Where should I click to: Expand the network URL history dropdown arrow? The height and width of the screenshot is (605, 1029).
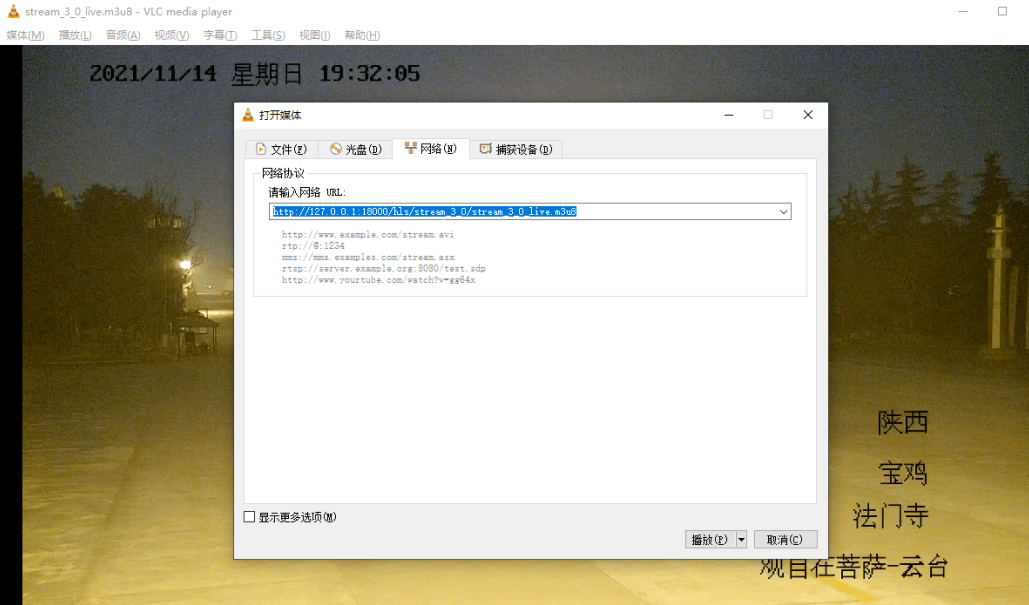[783, 212]
